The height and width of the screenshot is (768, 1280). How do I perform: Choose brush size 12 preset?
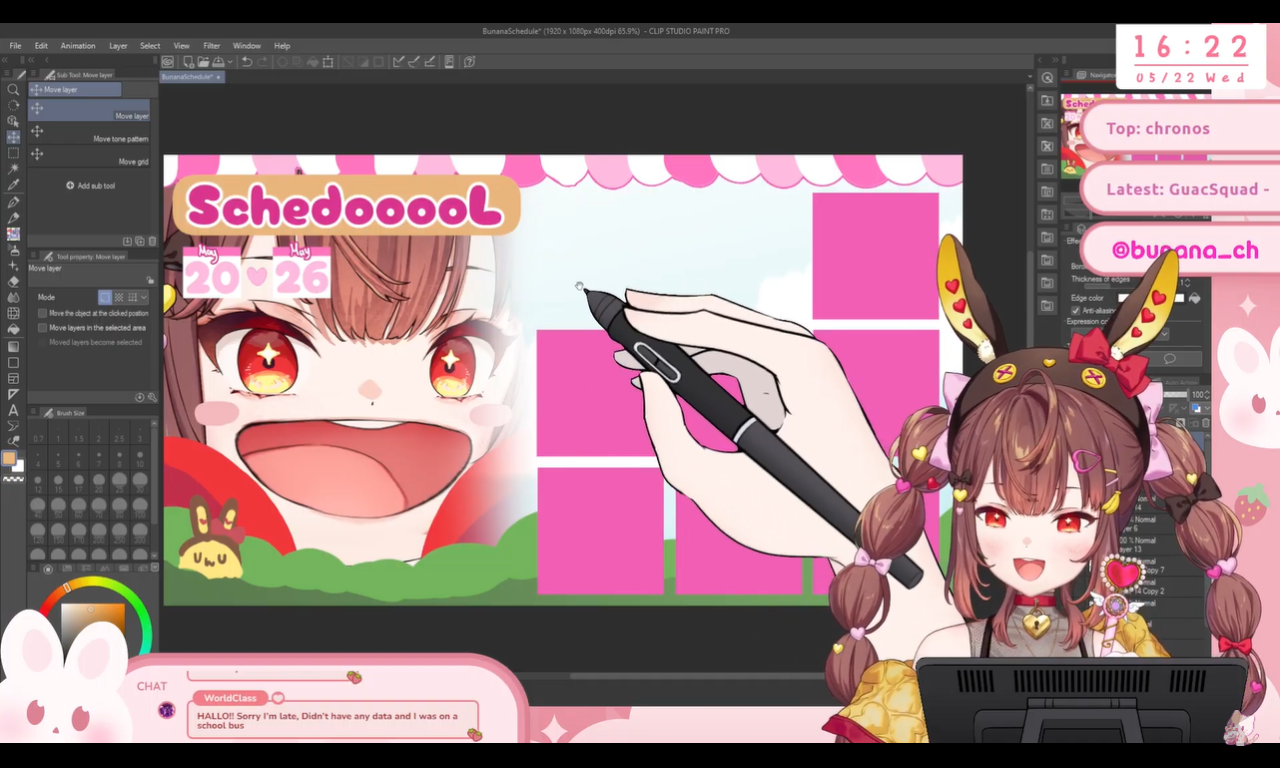pyautogui.click(x=38, y=482)
